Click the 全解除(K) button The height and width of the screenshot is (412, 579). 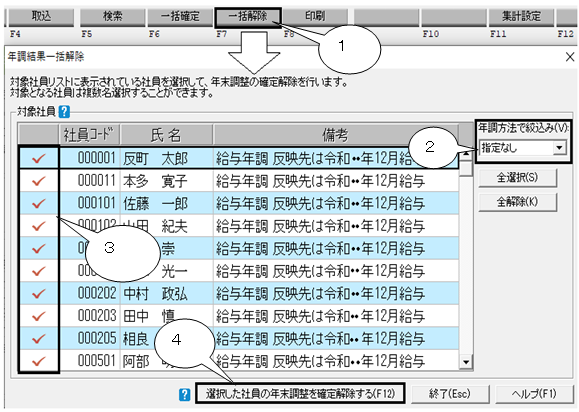point(517,202)
